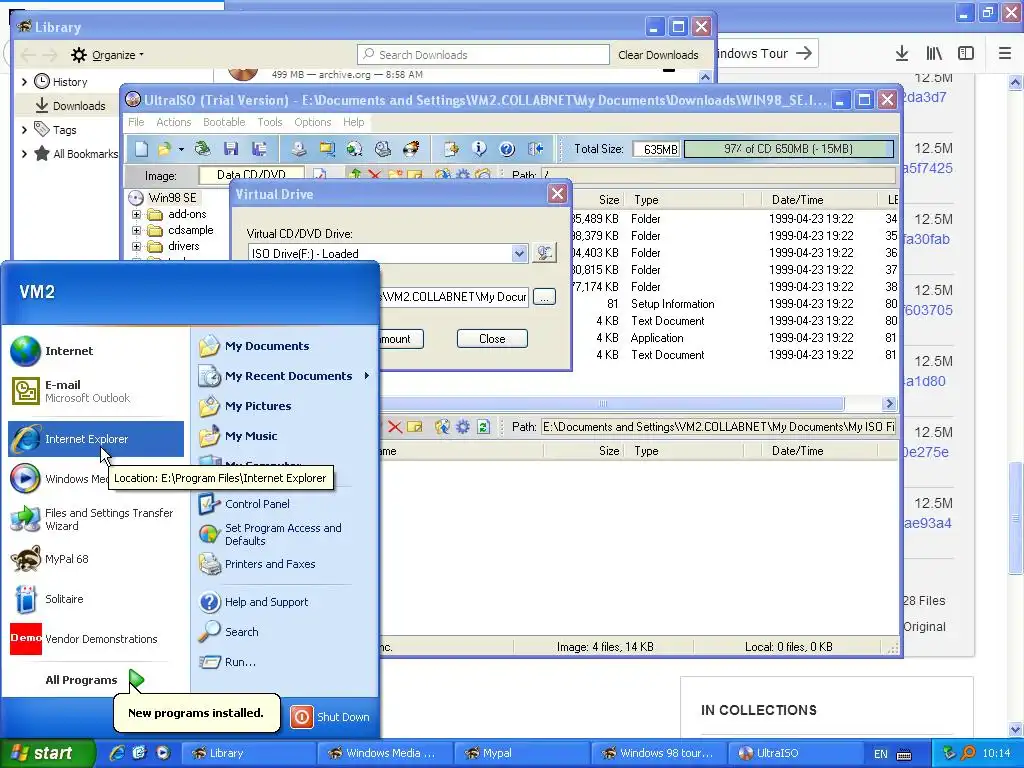Open File menu in UltraISO
This screenshot has height=768, width=1024.
(136, 122)
